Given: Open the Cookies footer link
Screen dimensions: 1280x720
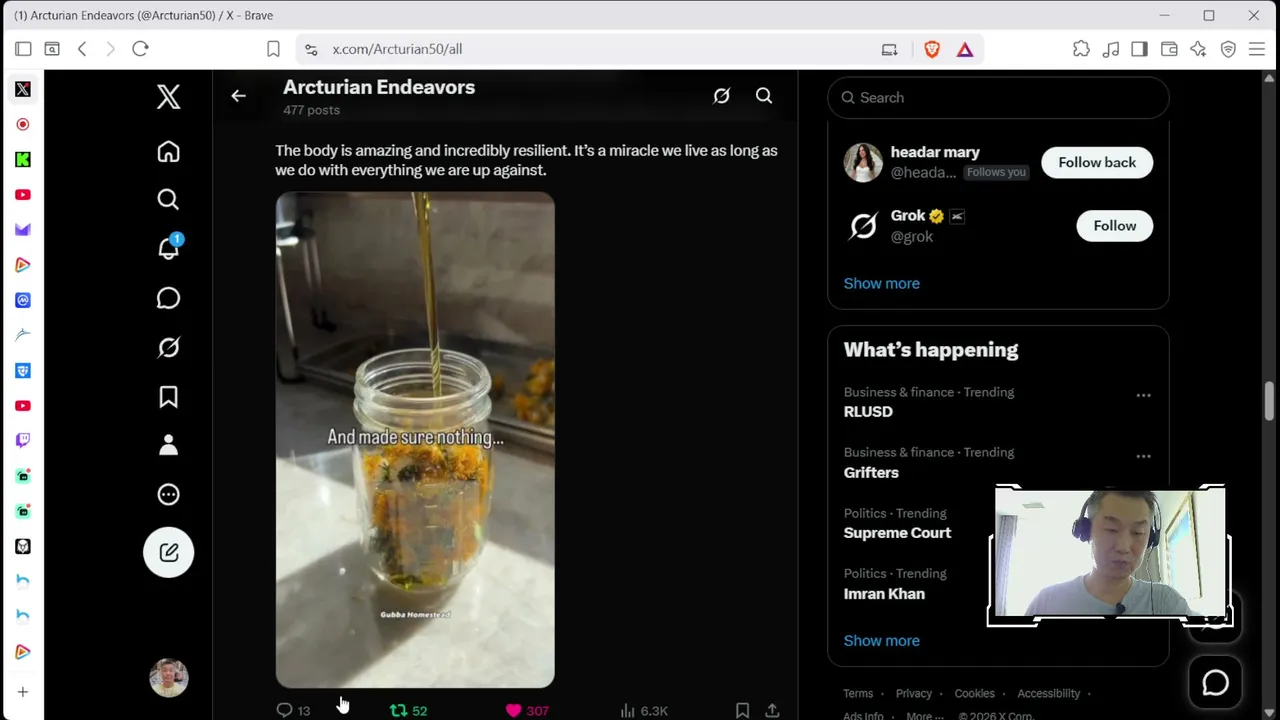Looking at the screenshot, I should click(974, 693).
